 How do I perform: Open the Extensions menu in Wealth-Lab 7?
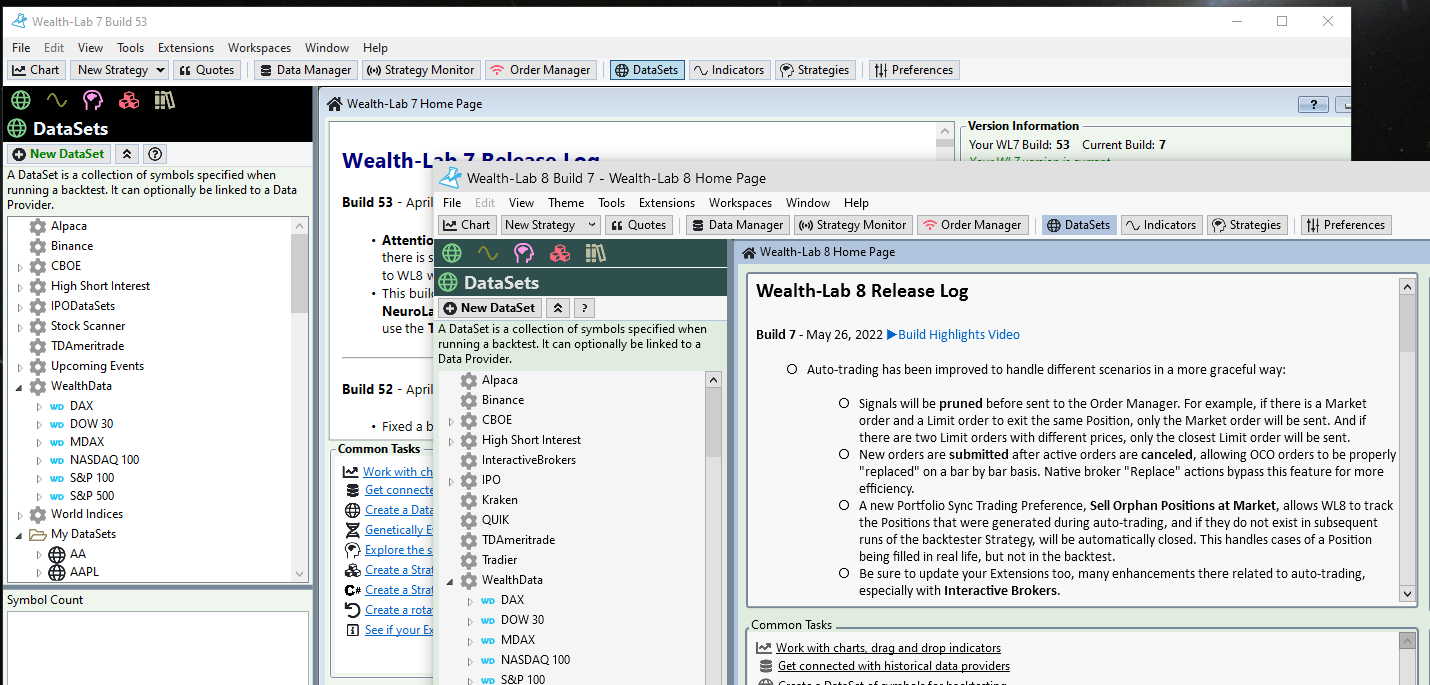185,47
